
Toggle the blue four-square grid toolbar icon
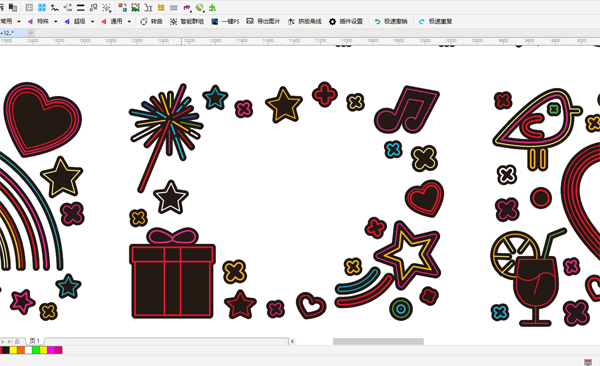click(42, 7)
